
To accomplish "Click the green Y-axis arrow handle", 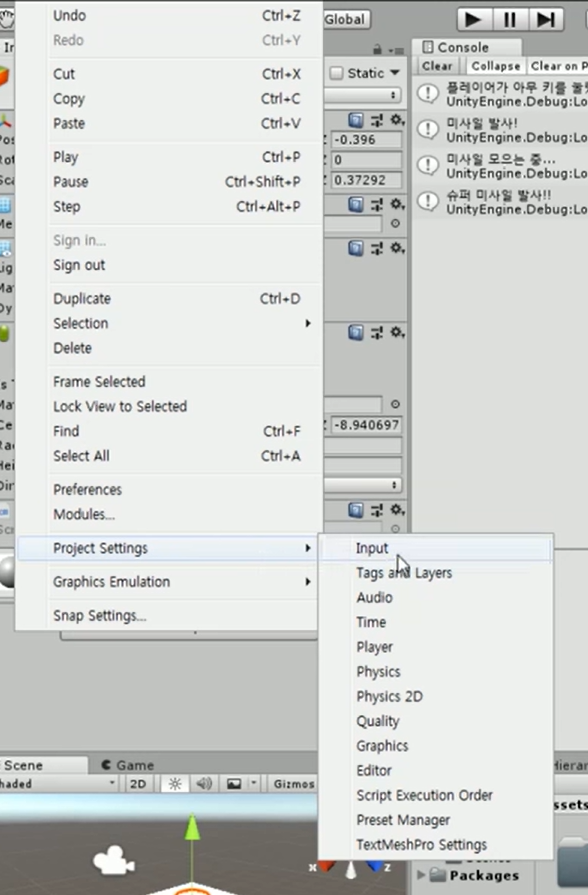I will (x=192, y=827).
